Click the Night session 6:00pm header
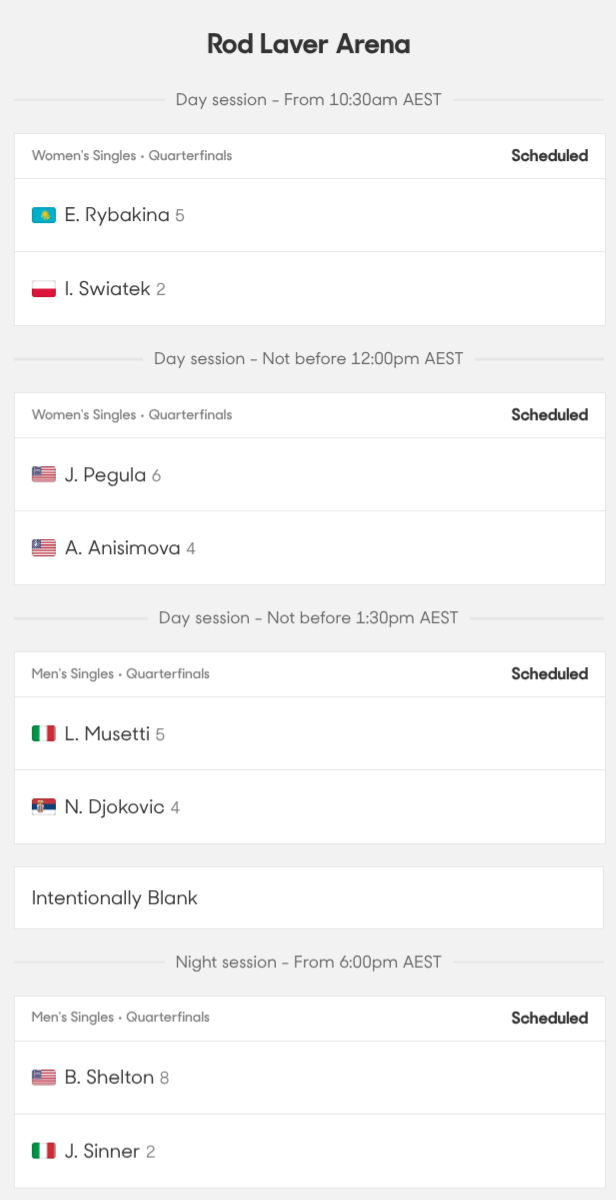Screen dimensions: 616x1200 coord(308,961)
